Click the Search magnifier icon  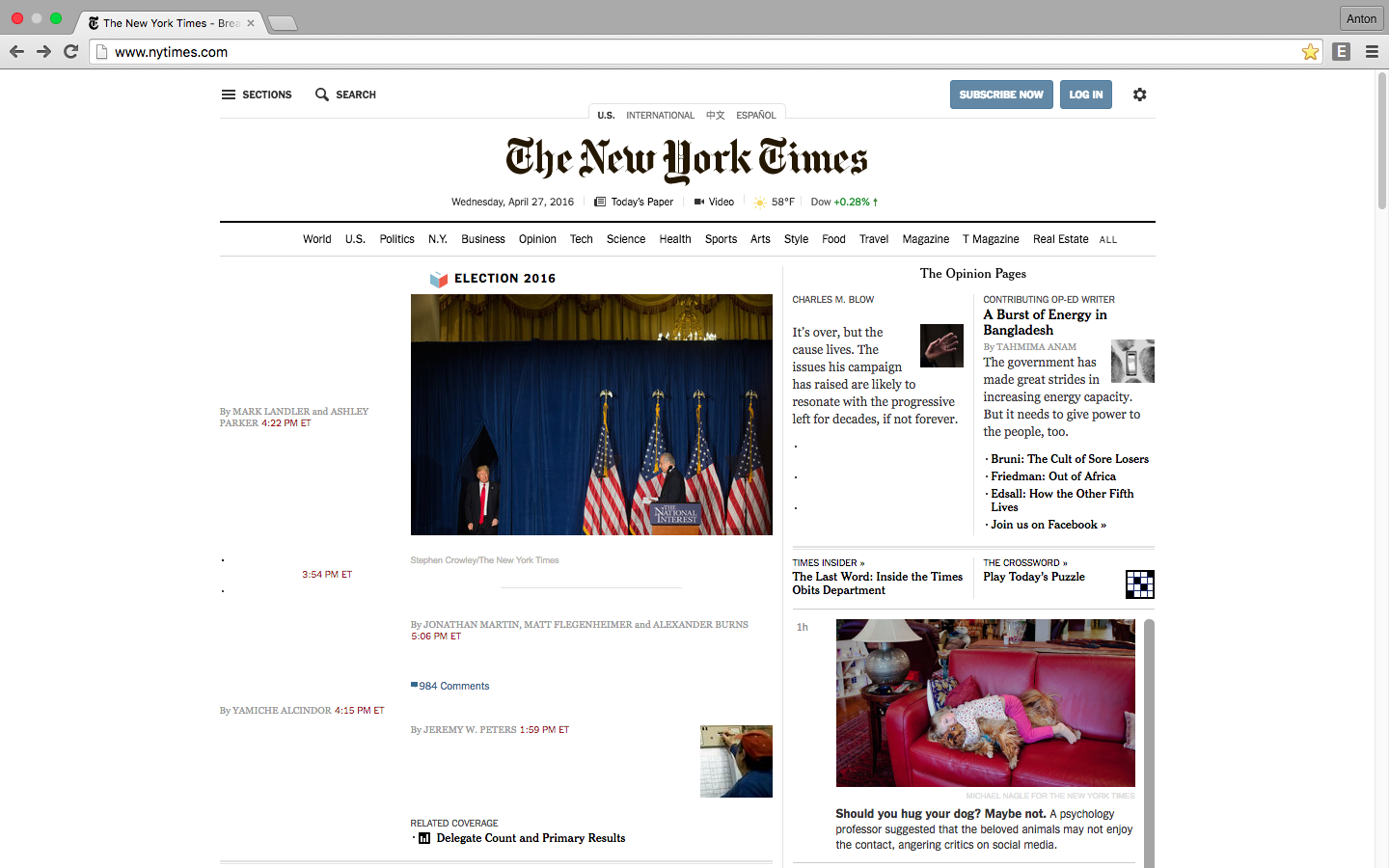point(322,95)
